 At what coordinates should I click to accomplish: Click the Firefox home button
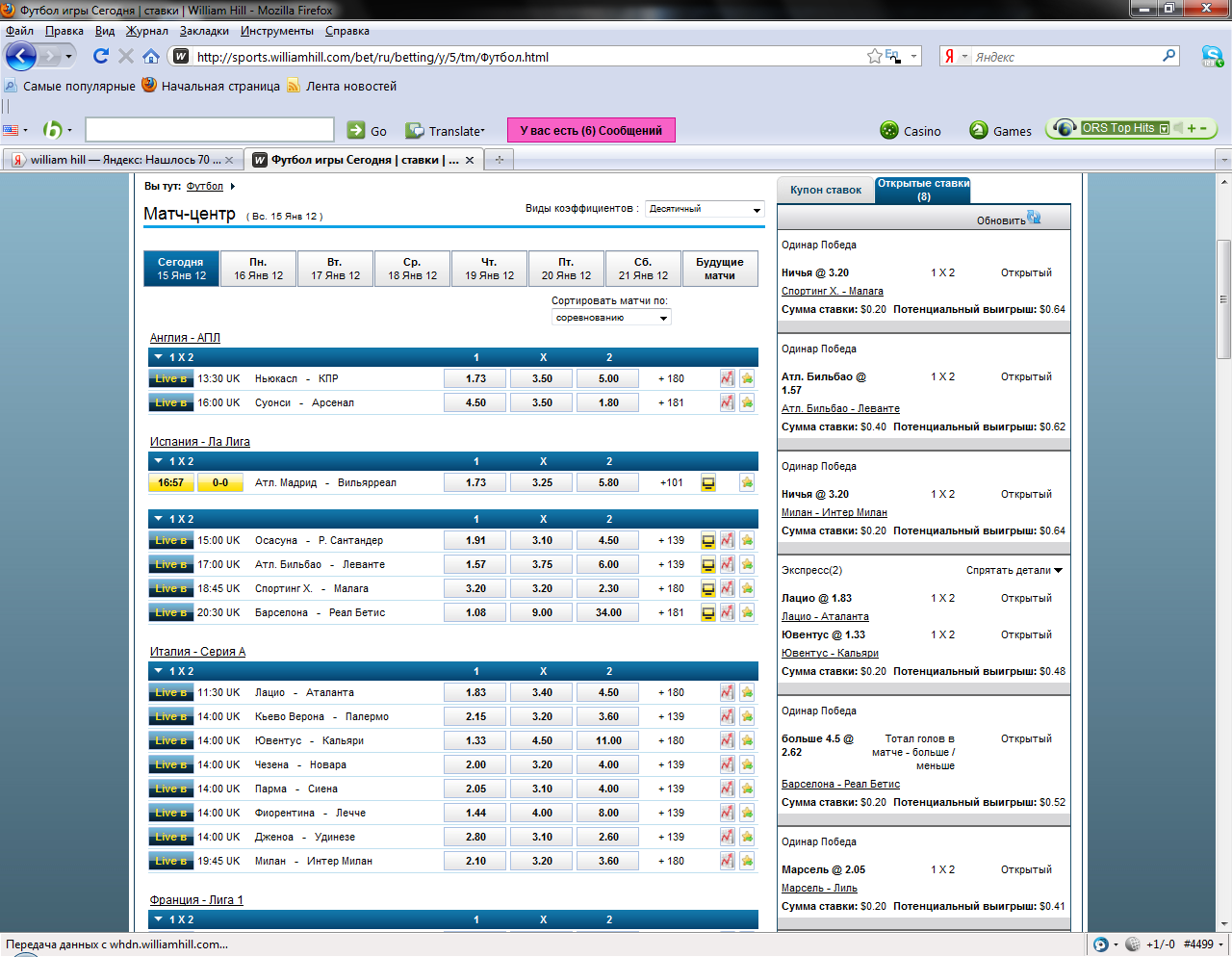pos(151,57)
